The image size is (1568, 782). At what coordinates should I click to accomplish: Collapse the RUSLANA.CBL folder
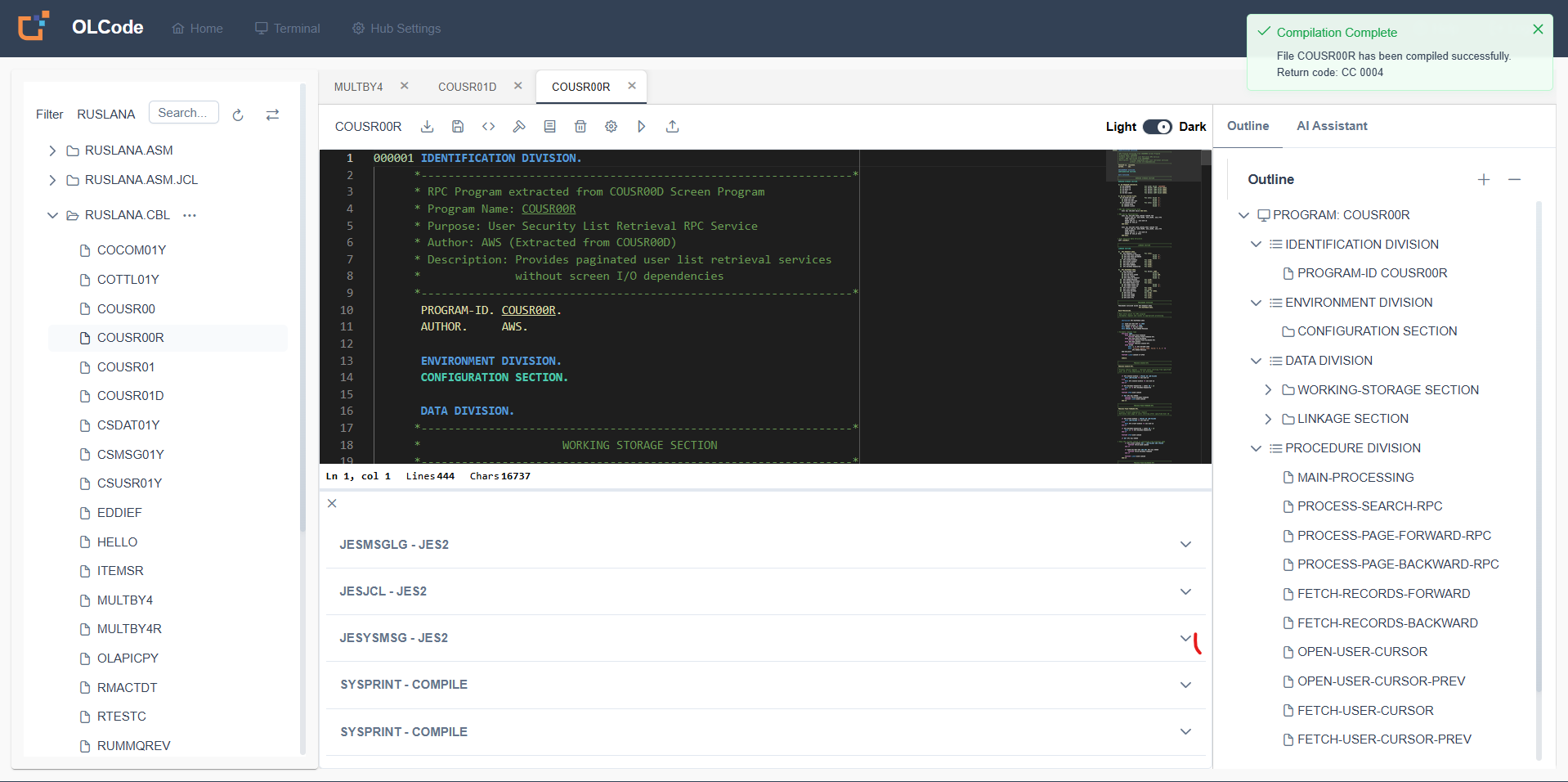coord(52,215)
